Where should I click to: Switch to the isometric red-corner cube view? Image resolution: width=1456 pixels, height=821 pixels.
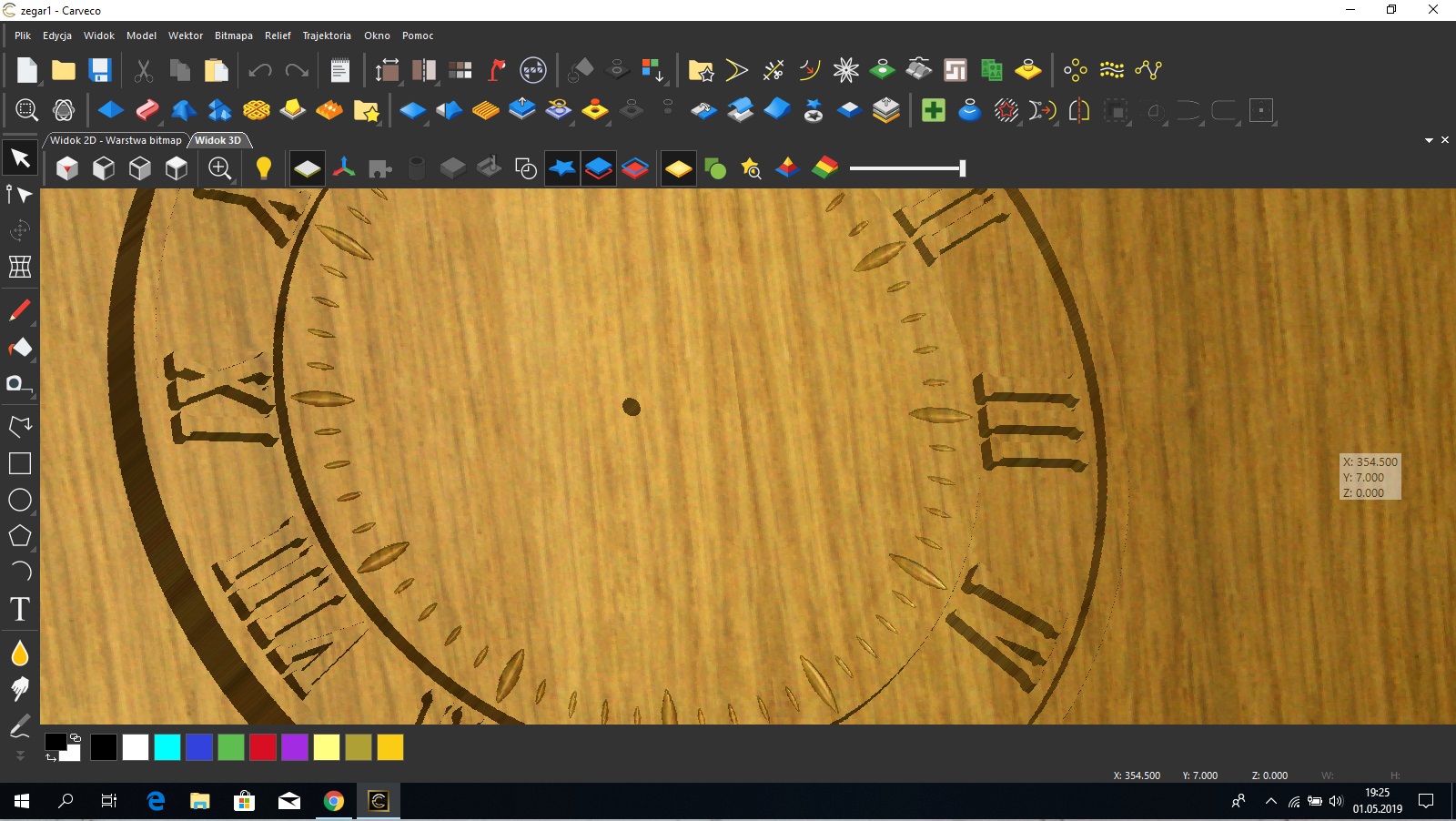point(67,168)
